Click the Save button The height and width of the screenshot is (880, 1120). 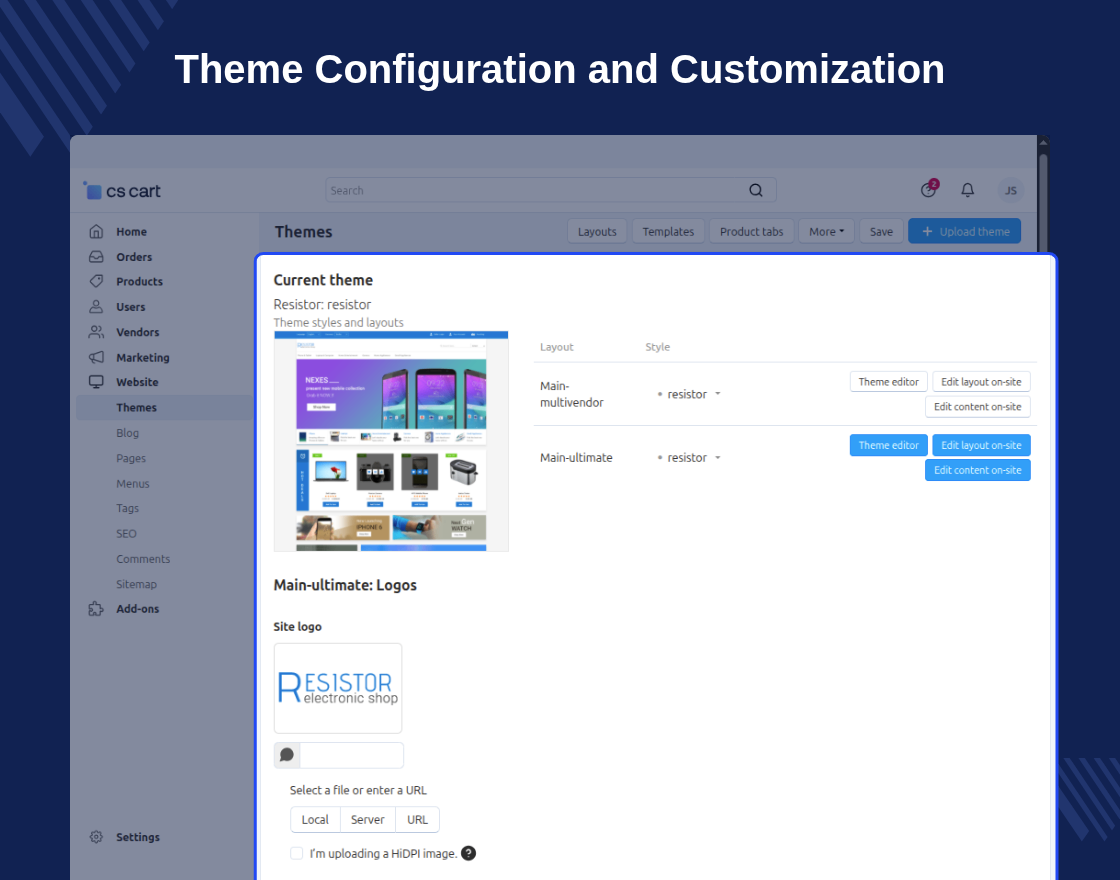click(881, 231)
